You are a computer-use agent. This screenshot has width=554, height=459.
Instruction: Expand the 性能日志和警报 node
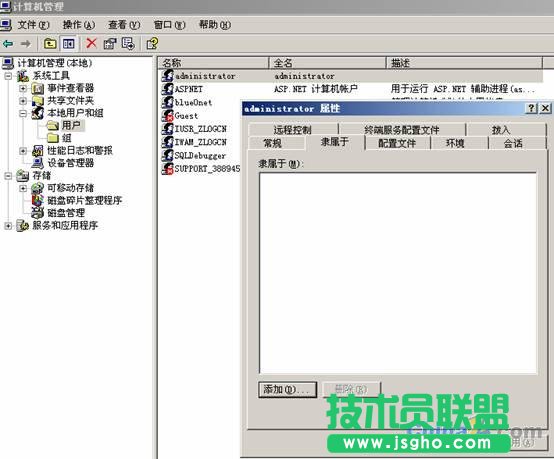coord(23,151)
